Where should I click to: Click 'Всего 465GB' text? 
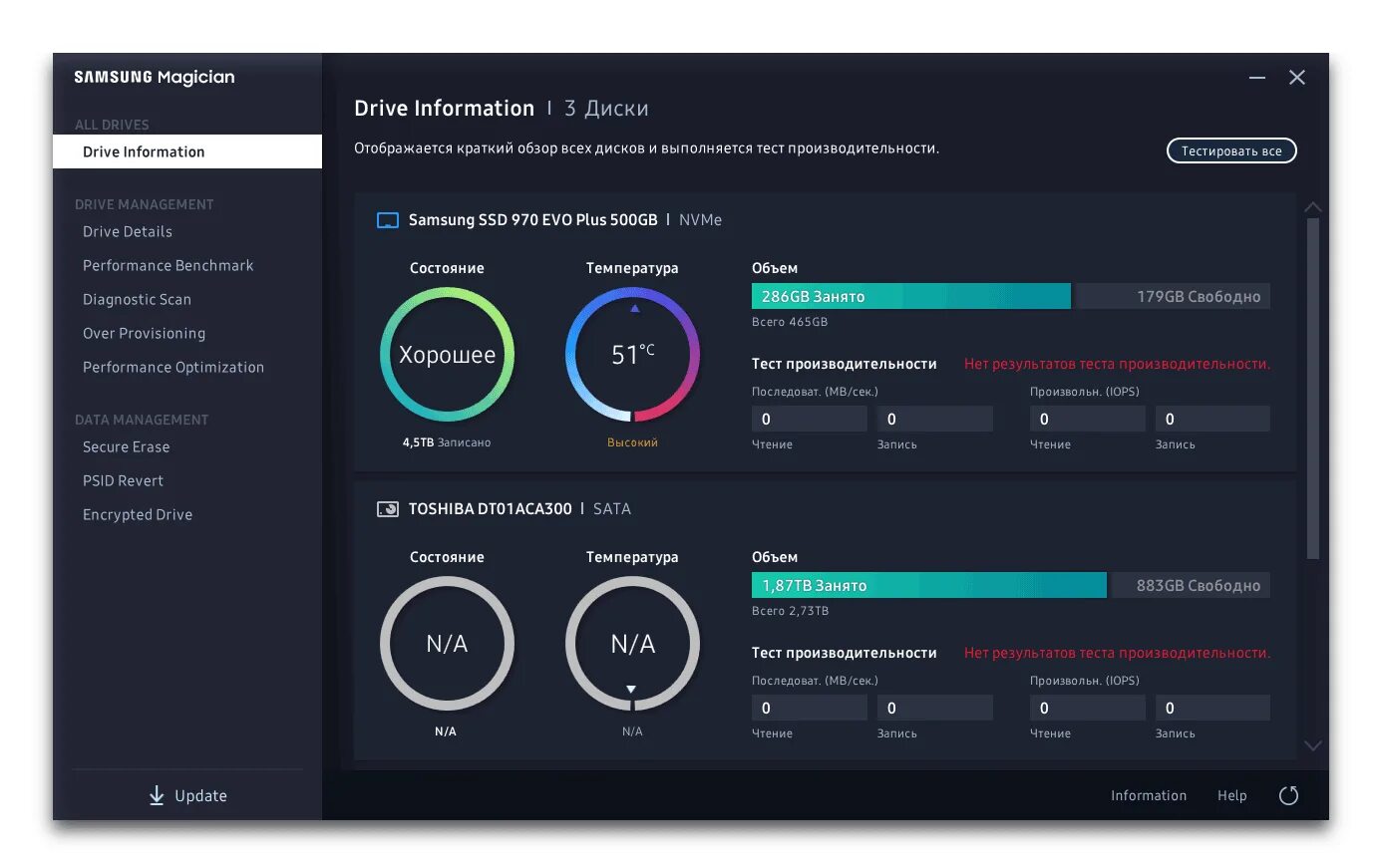[x=790, y=322]
